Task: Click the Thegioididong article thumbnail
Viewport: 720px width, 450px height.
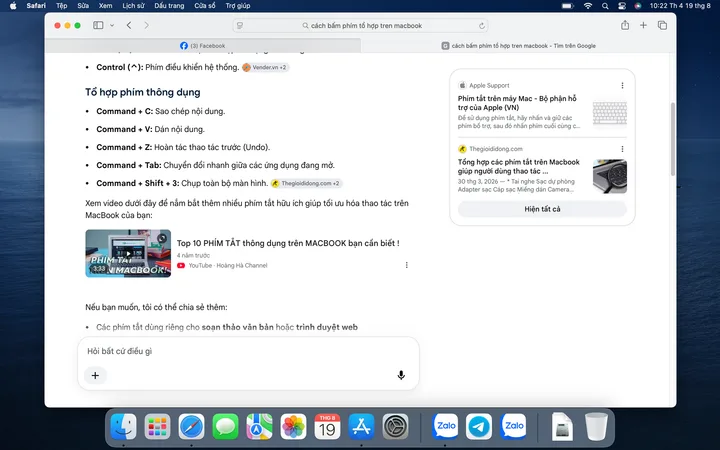Action: tap(610, 176)
